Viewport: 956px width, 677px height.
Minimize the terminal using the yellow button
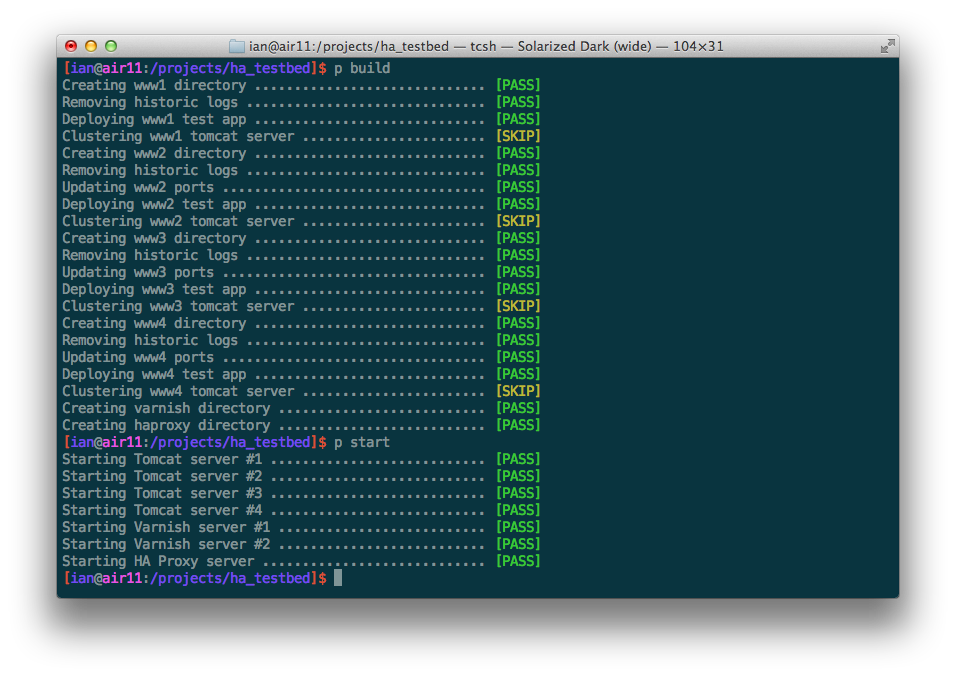coord(91,46)
